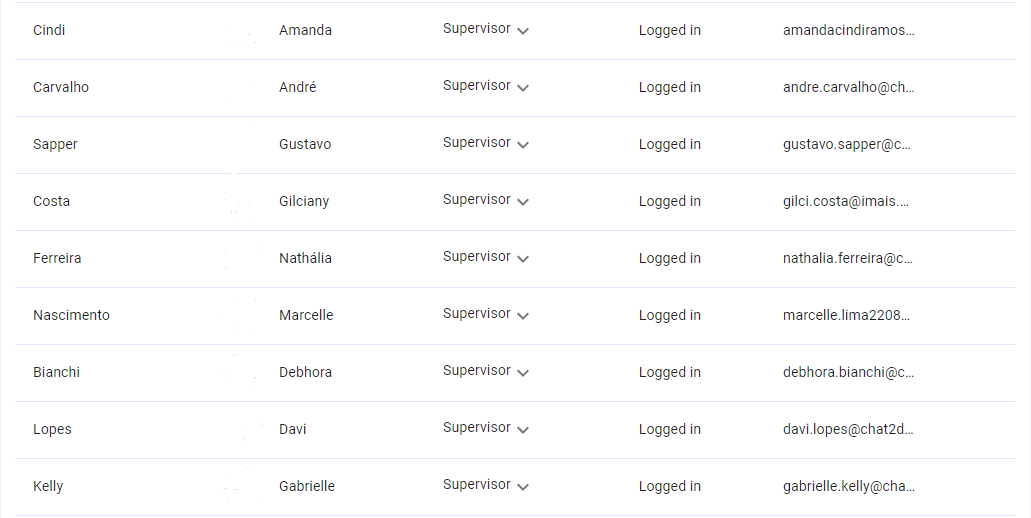Open Gustavo Sapper's role dropdown
The height and width of the screenshot is (518, 1031).
coord(486,144)
